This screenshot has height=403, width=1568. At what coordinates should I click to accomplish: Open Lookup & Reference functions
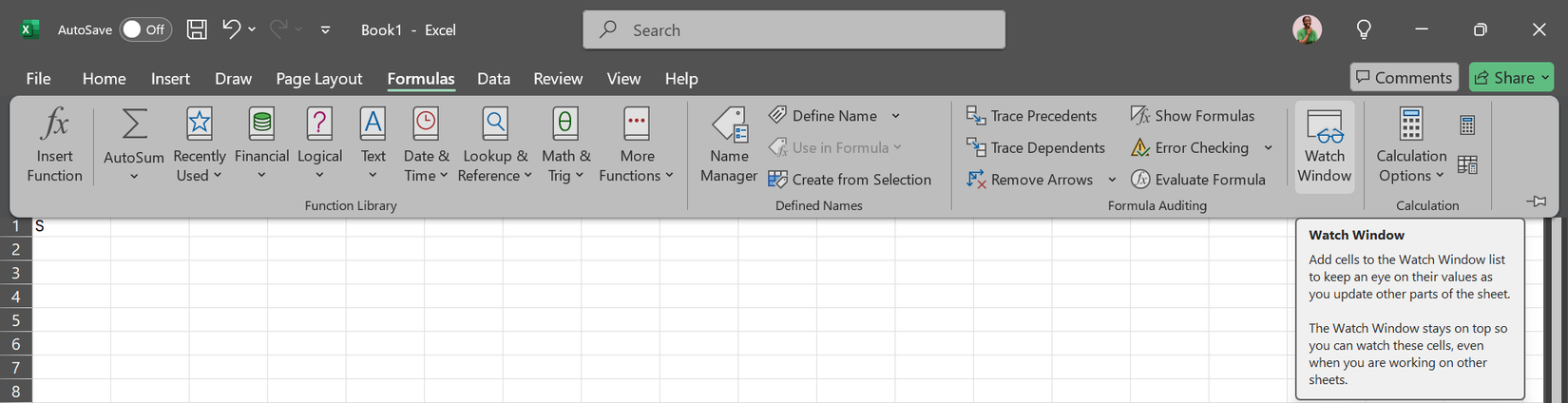(x=495, y=145)
